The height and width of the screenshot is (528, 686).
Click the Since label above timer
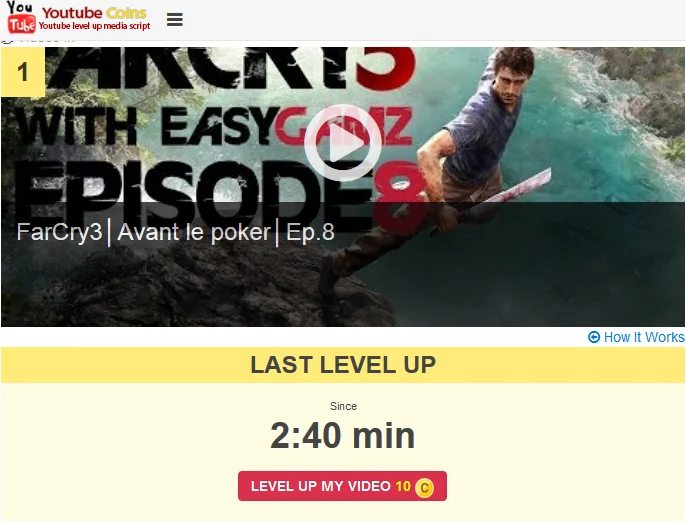[343, 406]
